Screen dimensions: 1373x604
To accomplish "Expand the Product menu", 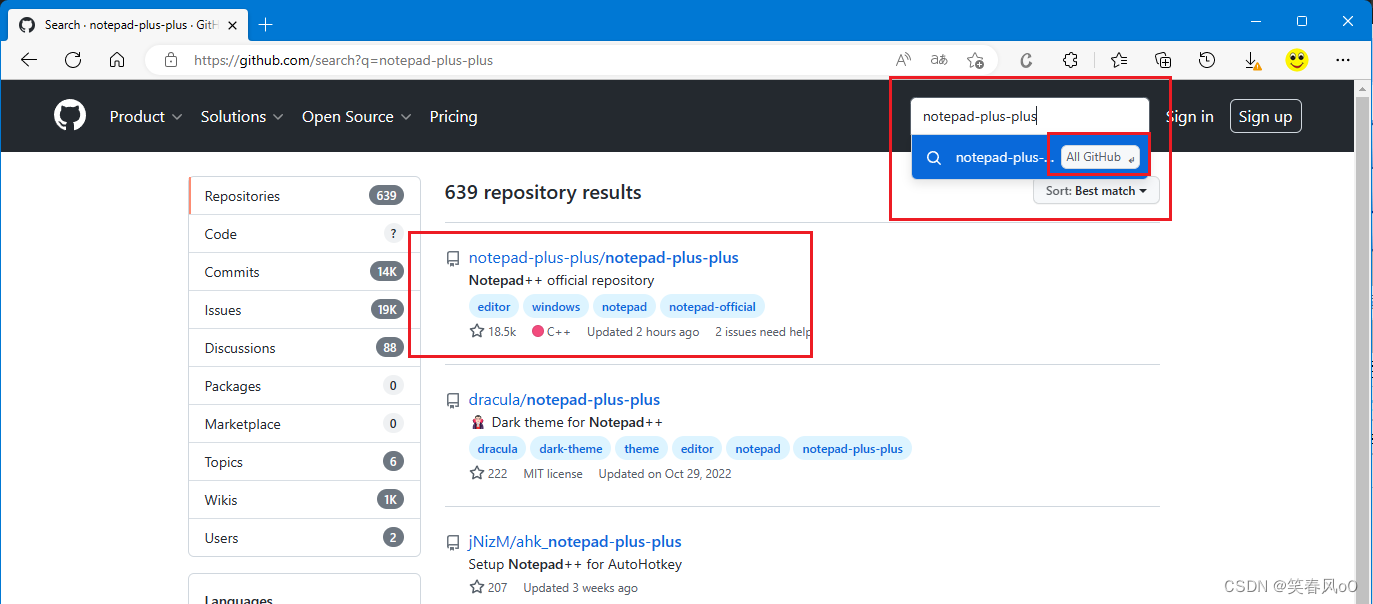I will click(146, 116).
